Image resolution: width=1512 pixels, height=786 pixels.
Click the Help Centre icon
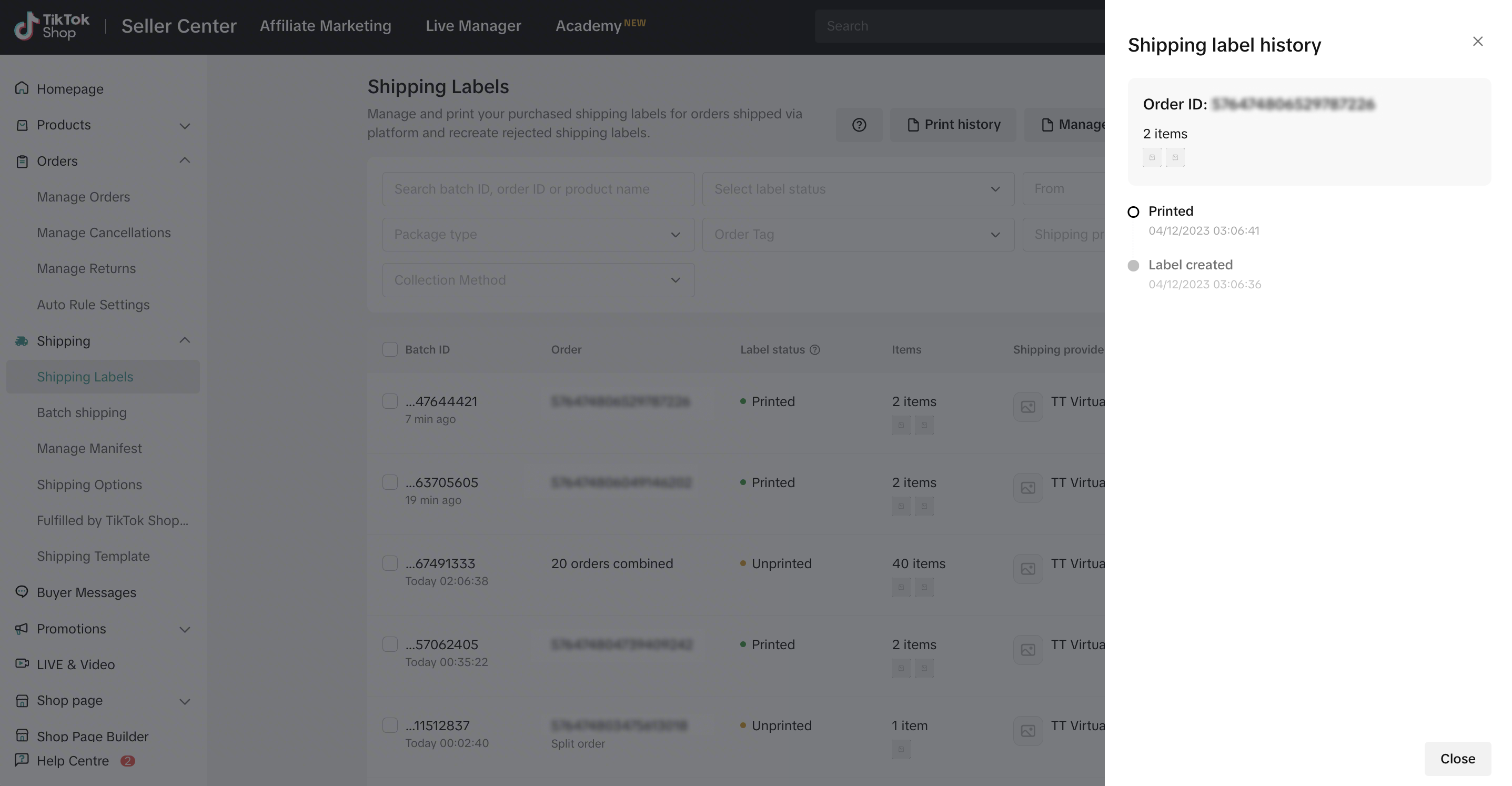pos(22,760)
